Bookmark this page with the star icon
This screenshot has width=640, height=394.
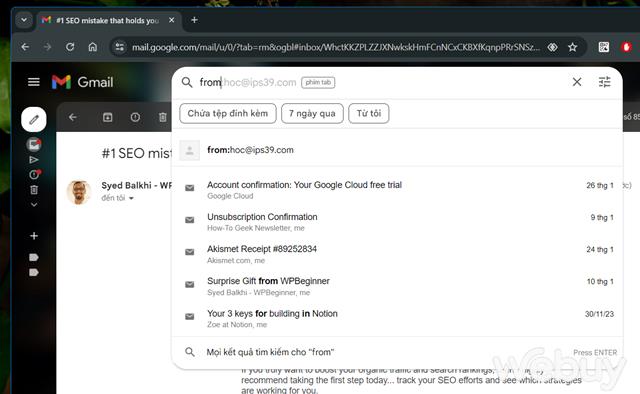573,47
